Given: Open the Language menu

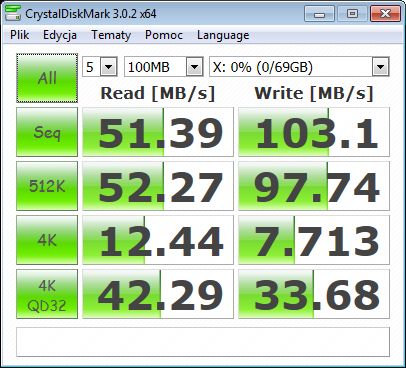Looking at the screenshot, I should click(223, 35).
